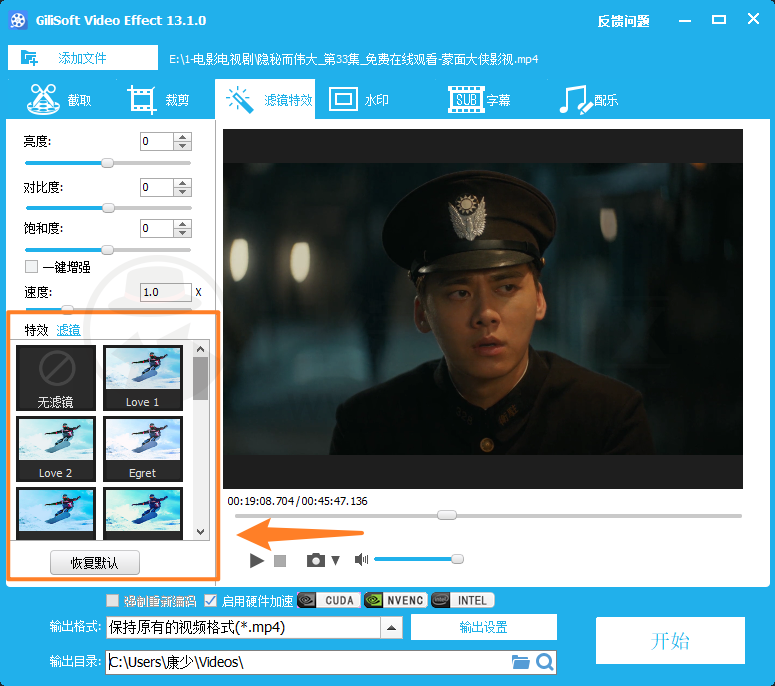The width and height of the screenshot is (775, 686).
Task: Open the snapshot options dropdown arrow
Action: pos(336,560)
